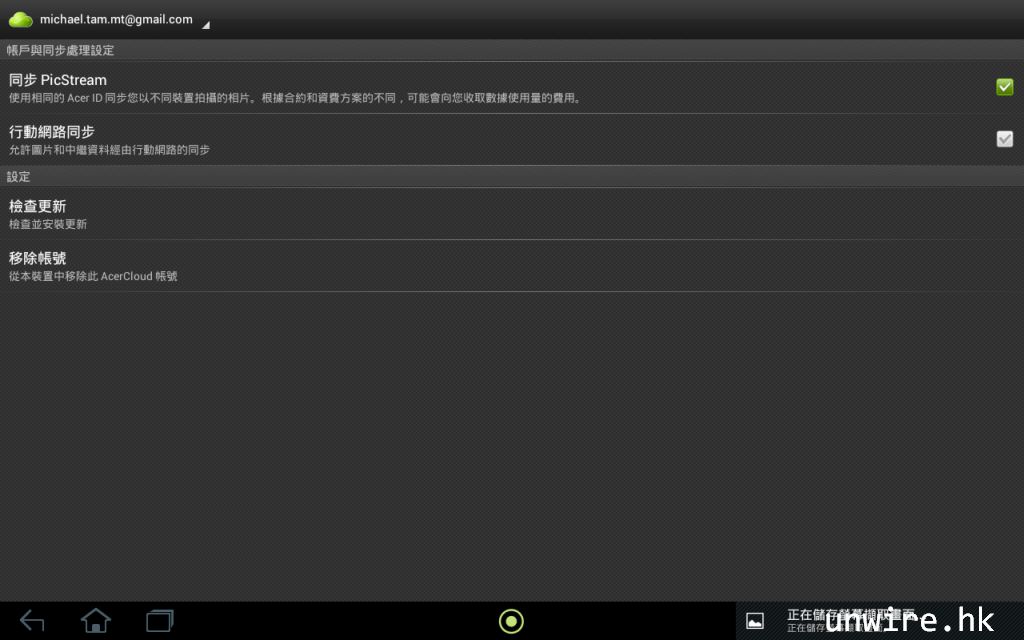Click the 檢查並安裝更新 subtitle text
Image resolution: width=1024 pixels, height=640 pixels.
click(x=48, y=224)
